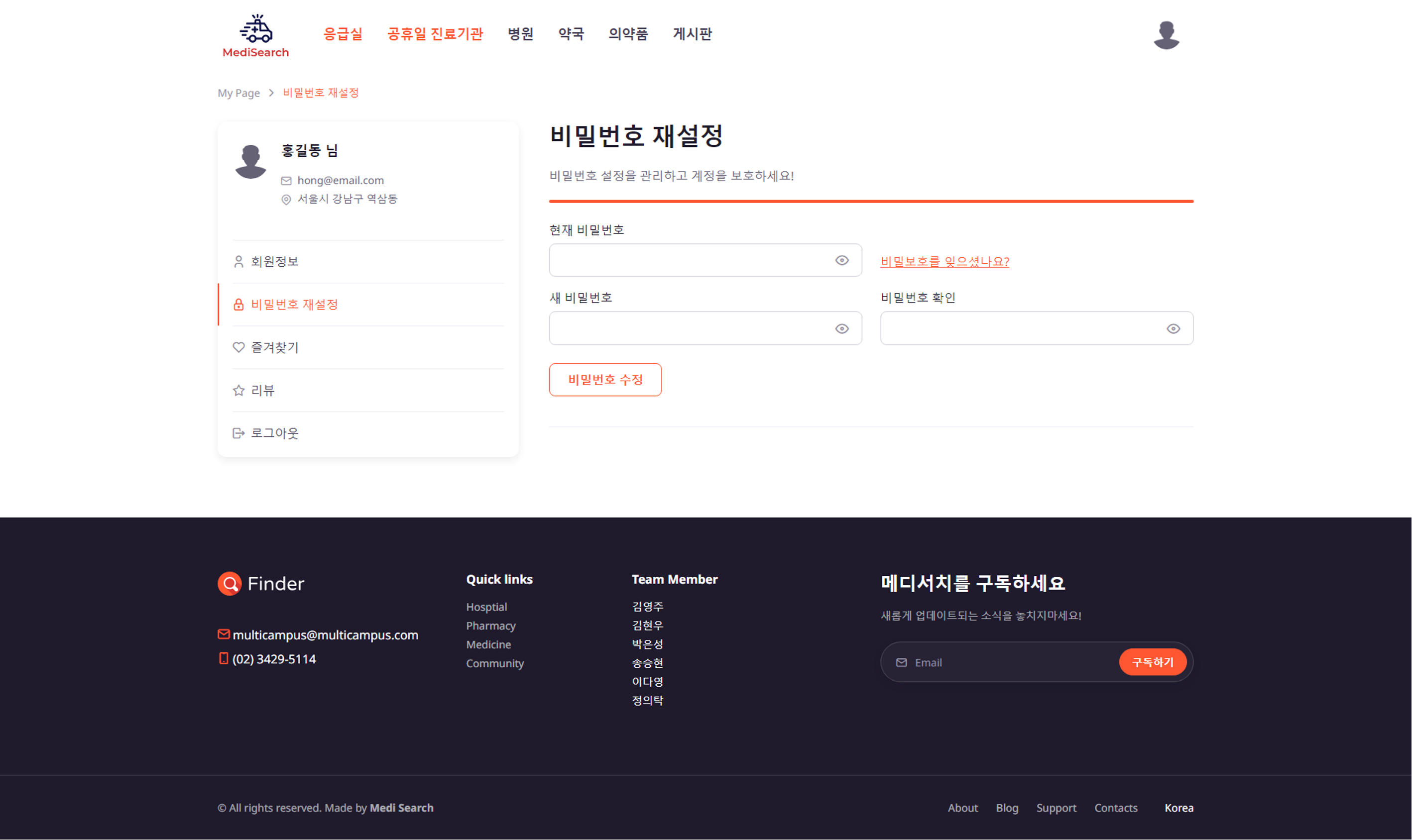Image resolution: width=1412 pixels, height=840 pixels.
Task: Open the 게시판 menu
Action: click(x=692, y=34)
